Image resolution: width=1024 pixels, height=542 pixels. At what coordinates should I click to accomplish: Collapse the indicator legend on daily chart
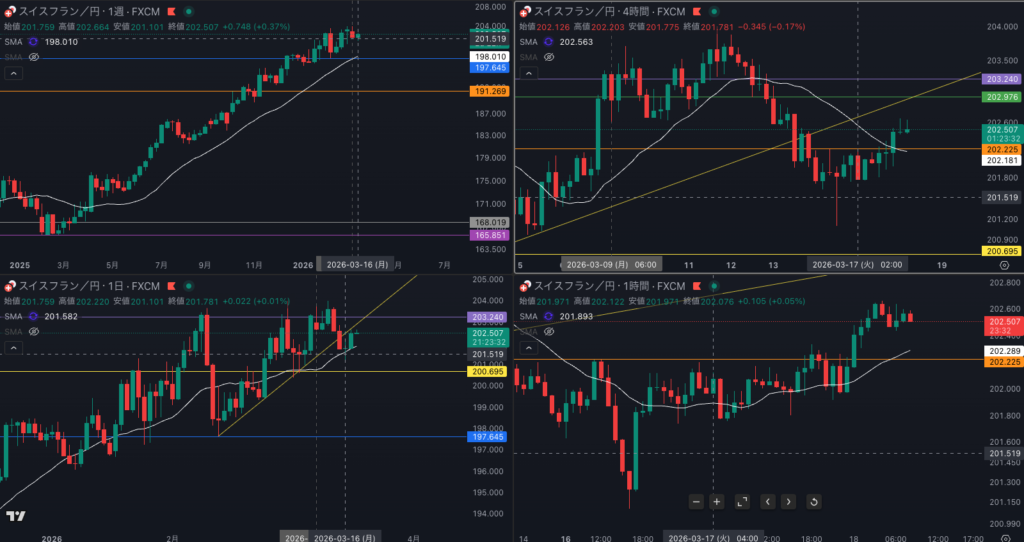click(x=13, y=347)
